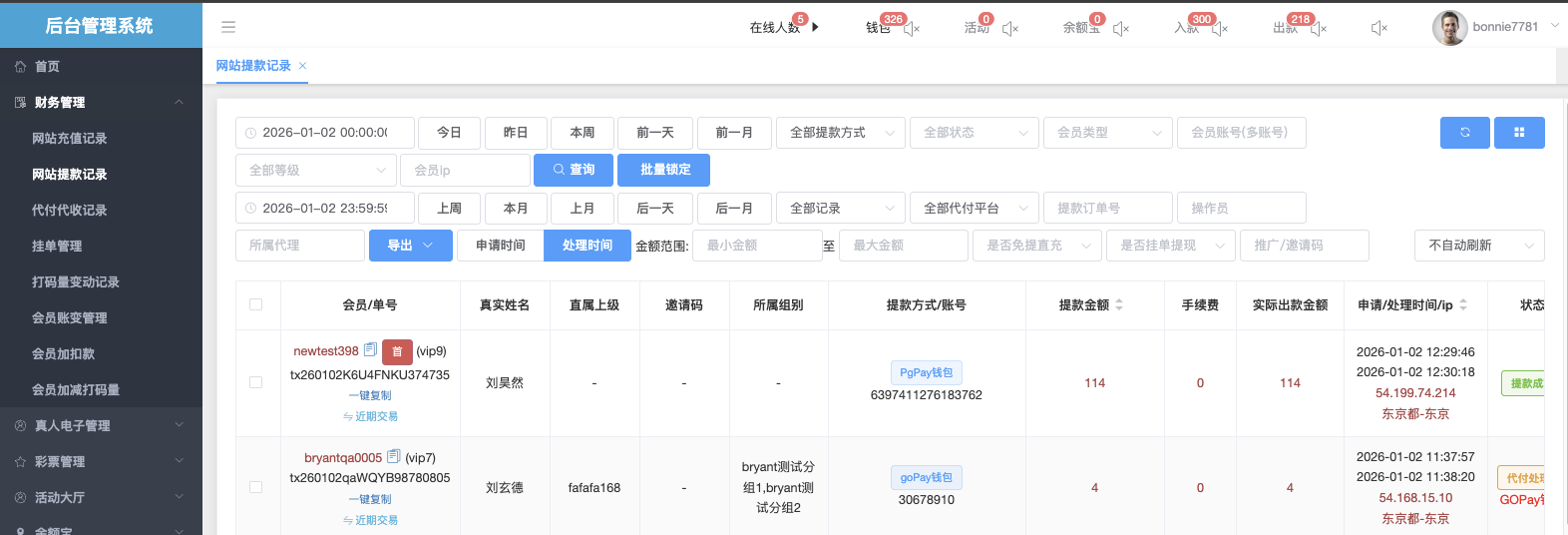Open the 全部提款方式 dropdown
Image resolution: width=1568 pixels, height=535 pixels.
840,133
